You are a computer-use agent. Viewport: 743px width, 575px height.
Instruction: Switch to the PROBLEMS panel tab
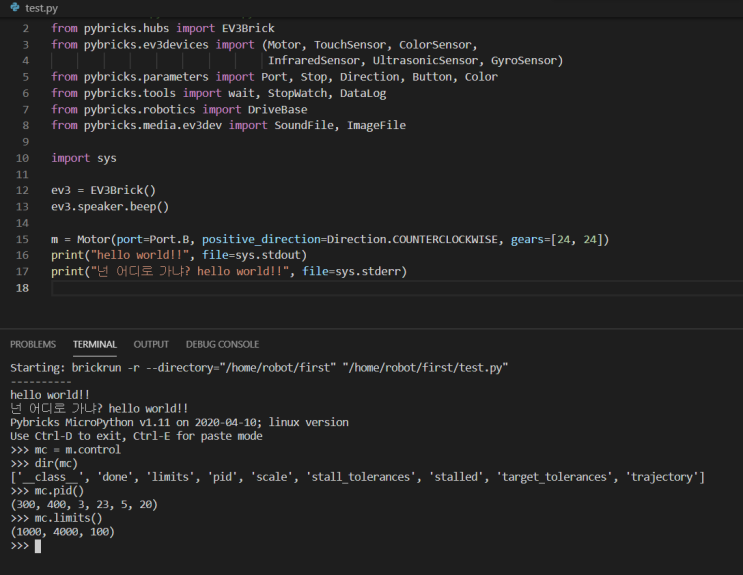coord(33,344)
